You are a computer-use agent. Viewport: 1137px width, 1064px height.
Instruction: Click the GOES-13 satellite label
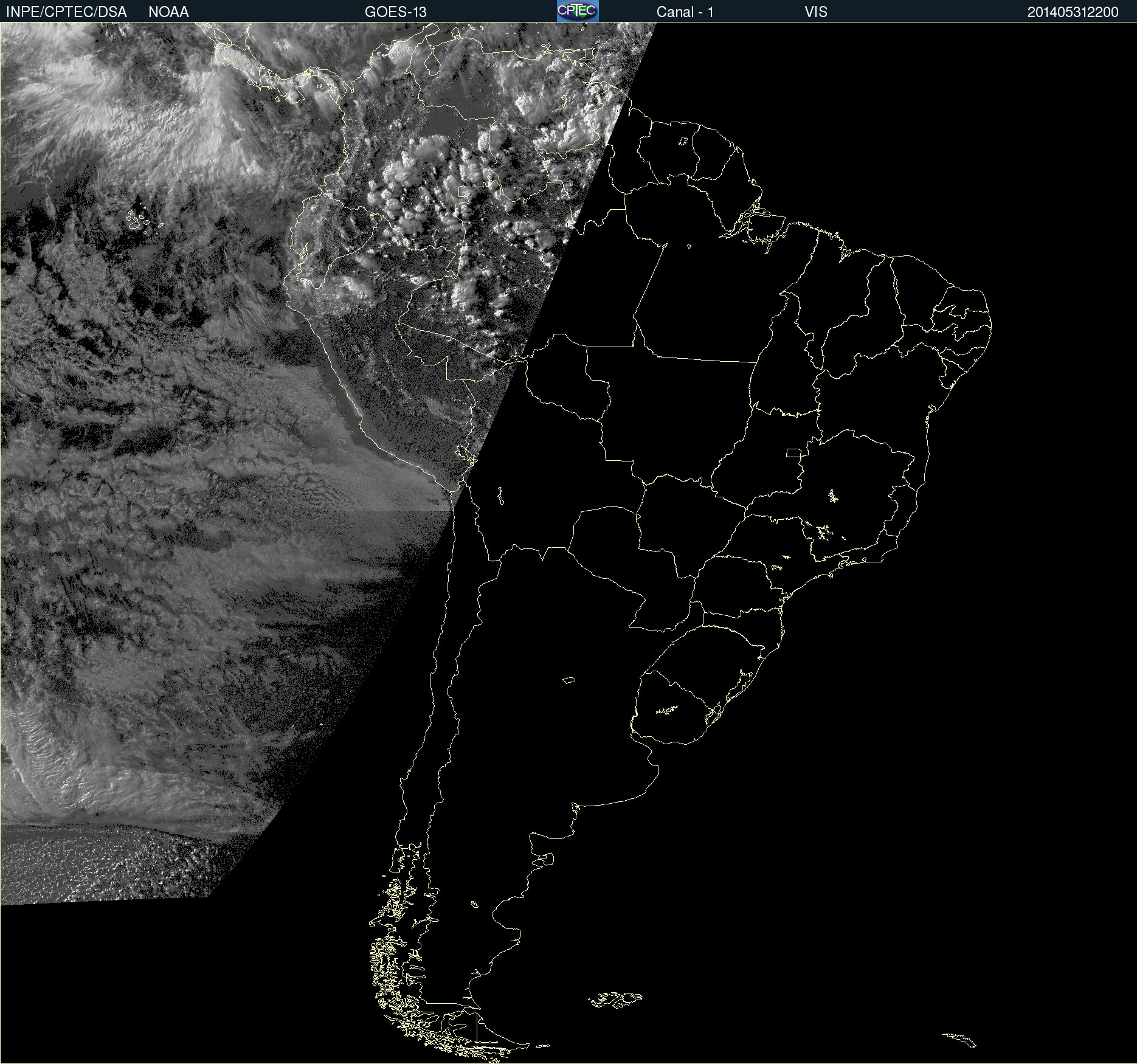[x=396, y=12]
